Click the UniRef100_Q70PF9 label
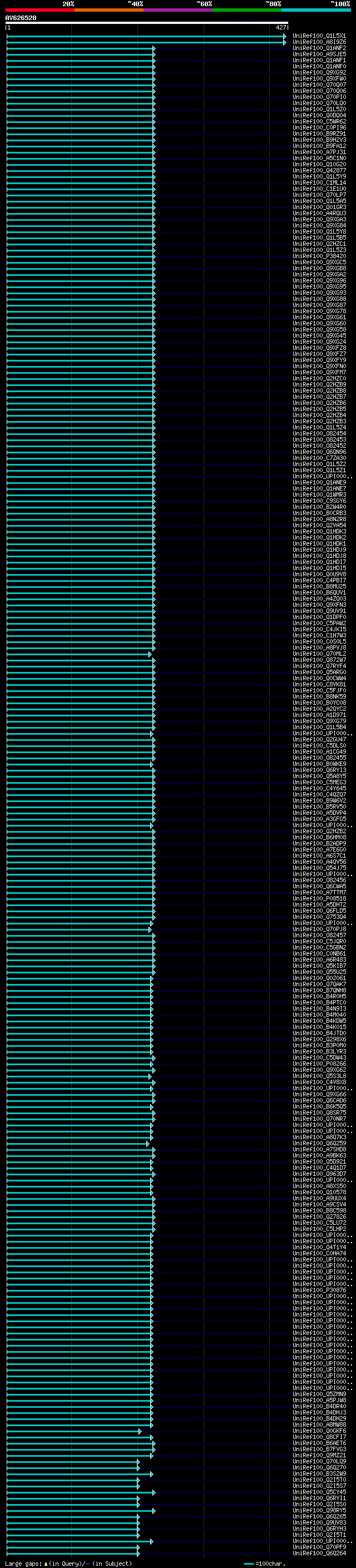The width and height of the screenshot is (356, 1568). pyautogui.click(x=319, y=1547)
